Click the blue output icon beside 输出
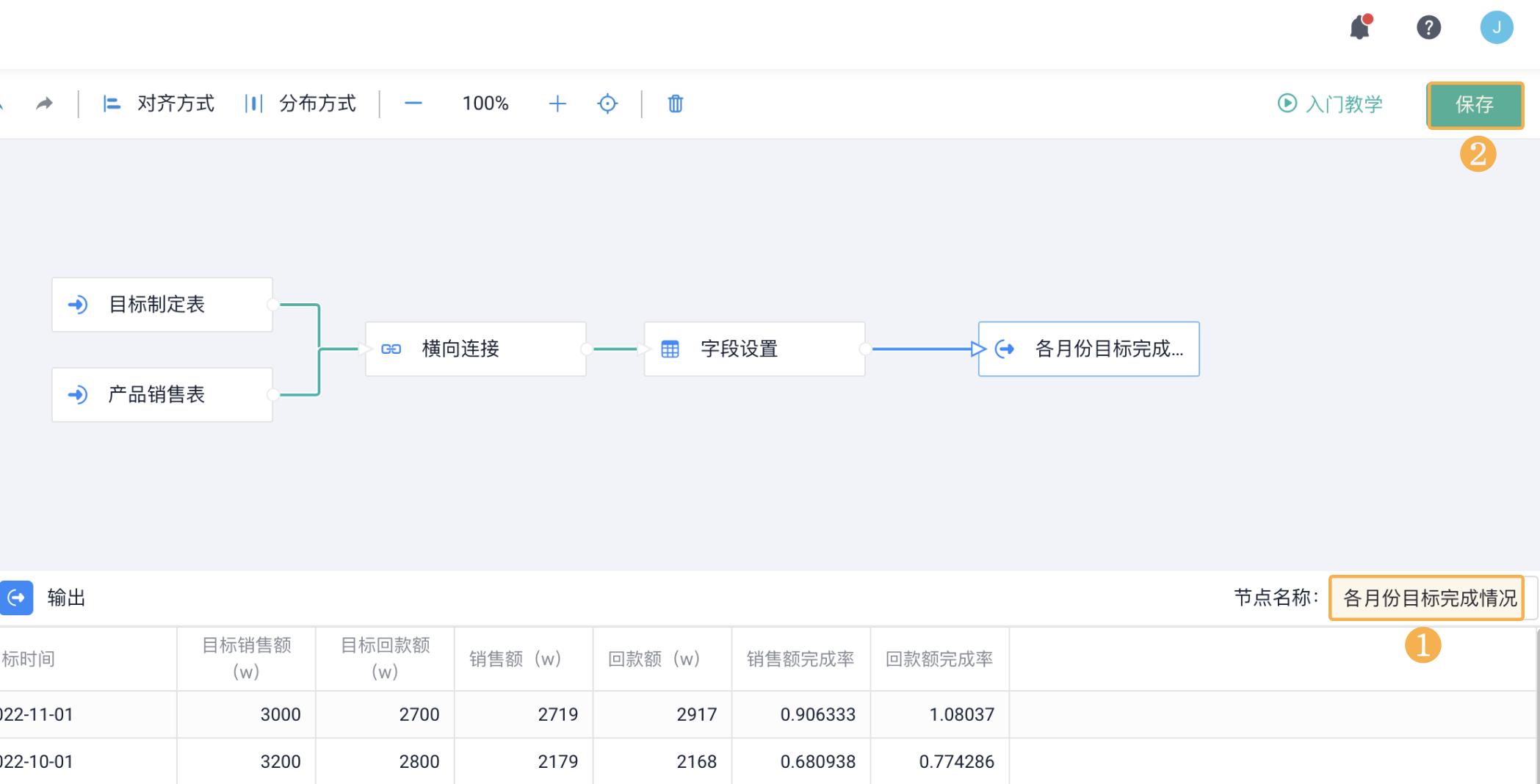The image size is (1540, 784). pos(16,598)
